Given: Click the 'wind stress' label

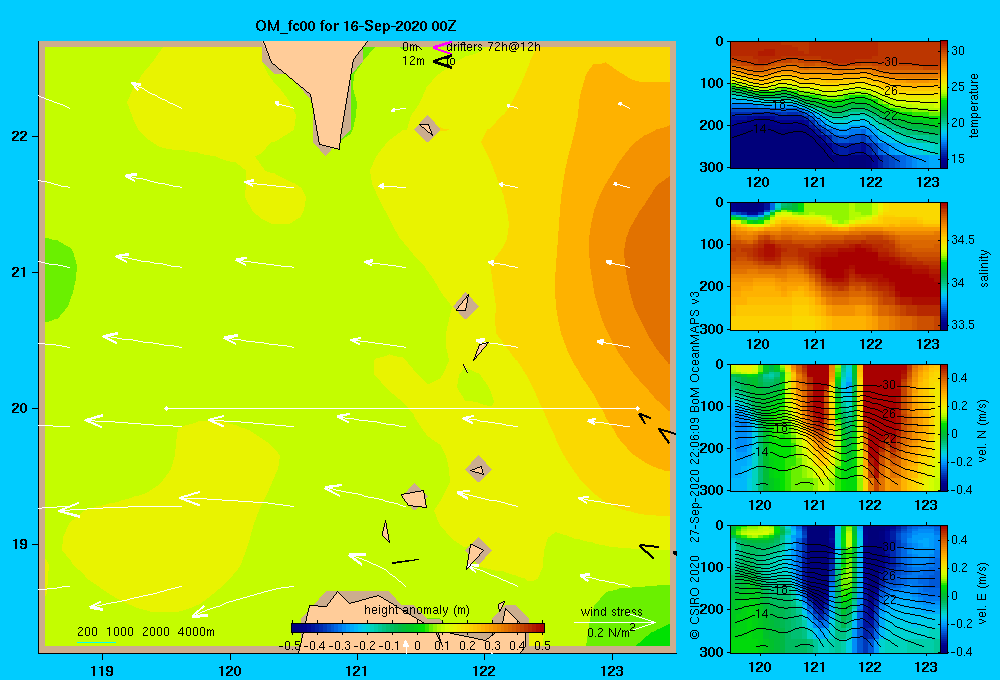Looking at the screenshot, I should (612, 611).
